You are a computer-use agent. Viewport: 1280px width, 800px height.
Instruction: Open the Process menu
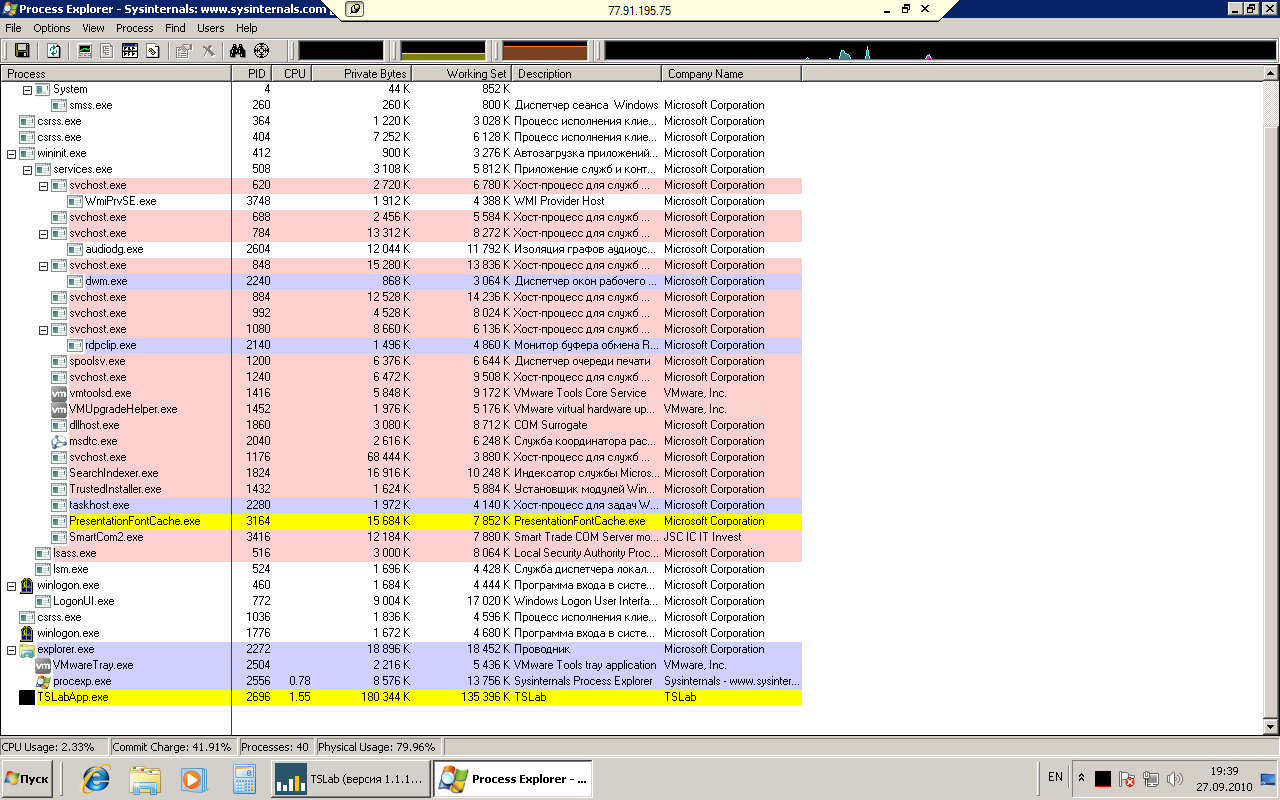point(135,28)
